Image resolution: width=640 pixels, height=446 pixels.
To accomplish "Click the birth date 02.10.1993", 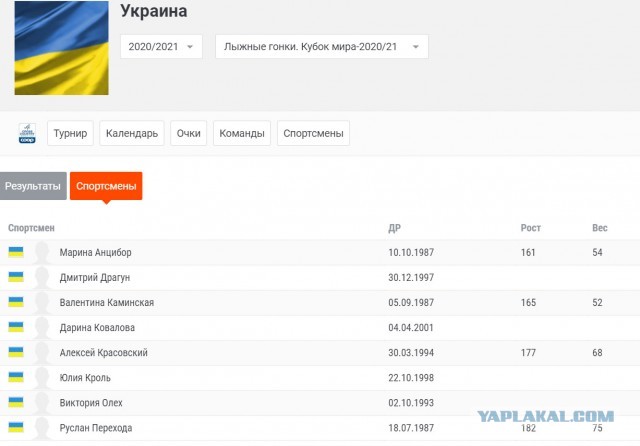I will (411, 403).
